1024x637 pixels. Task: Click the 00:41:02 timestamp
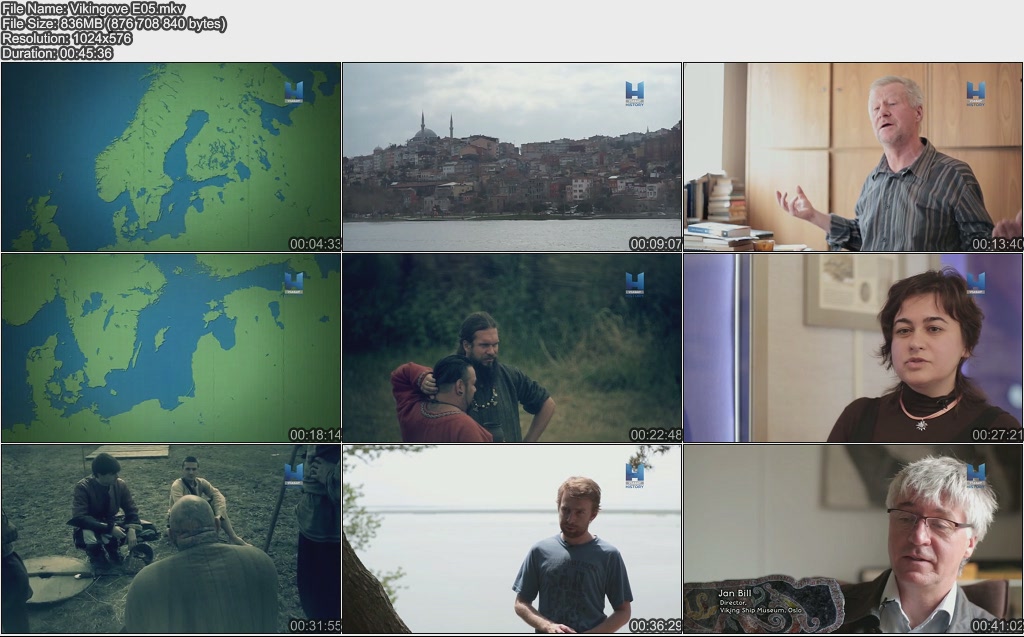tap(996, 626)
